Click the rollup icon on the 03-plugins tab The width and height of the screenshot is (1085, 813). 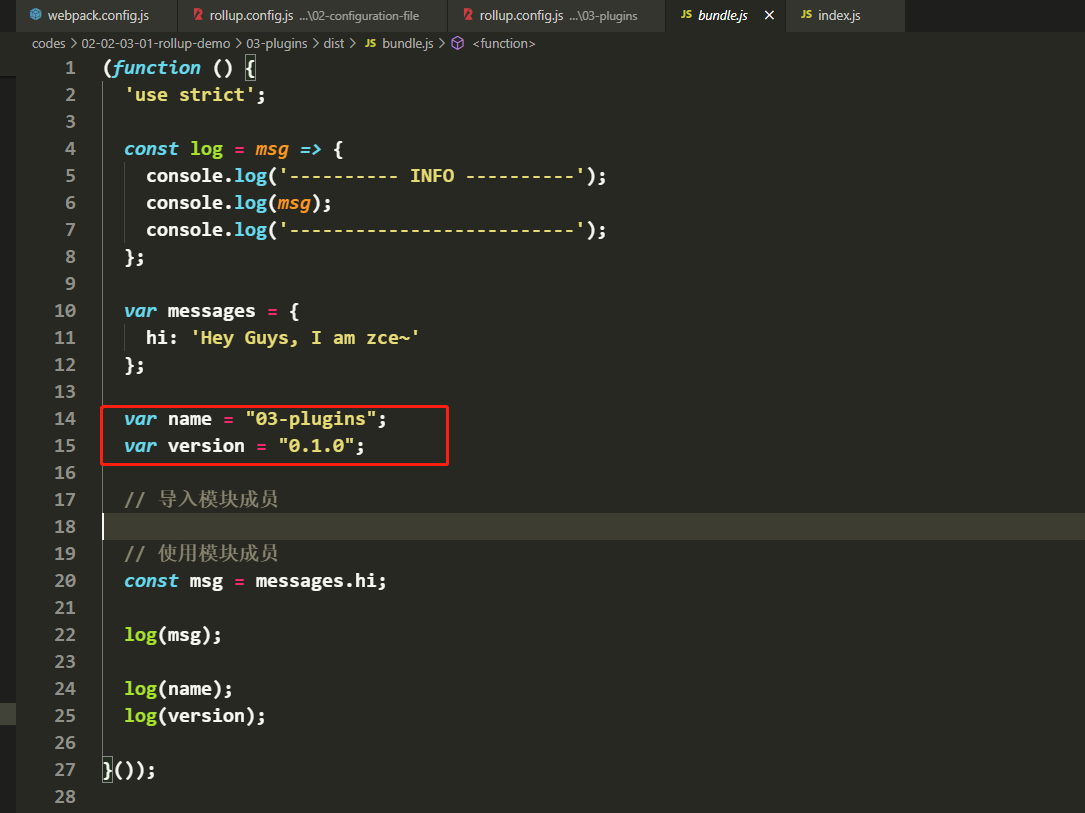(468, 15)
